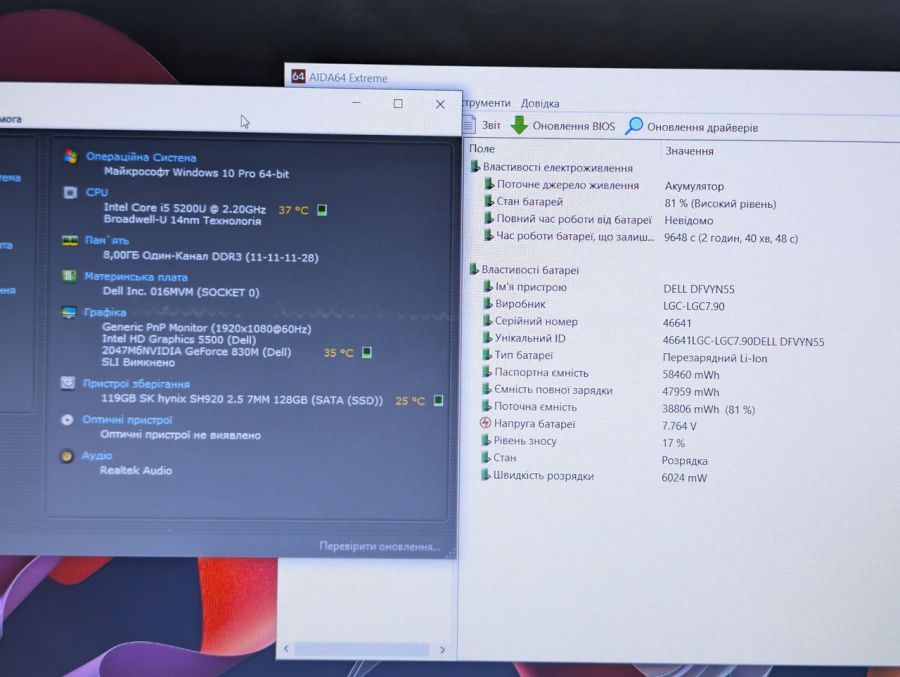This screenshot has width=900, height=677.
Task: Click the icon beside Поточне джерело живлення
Action: click(488, 184)
